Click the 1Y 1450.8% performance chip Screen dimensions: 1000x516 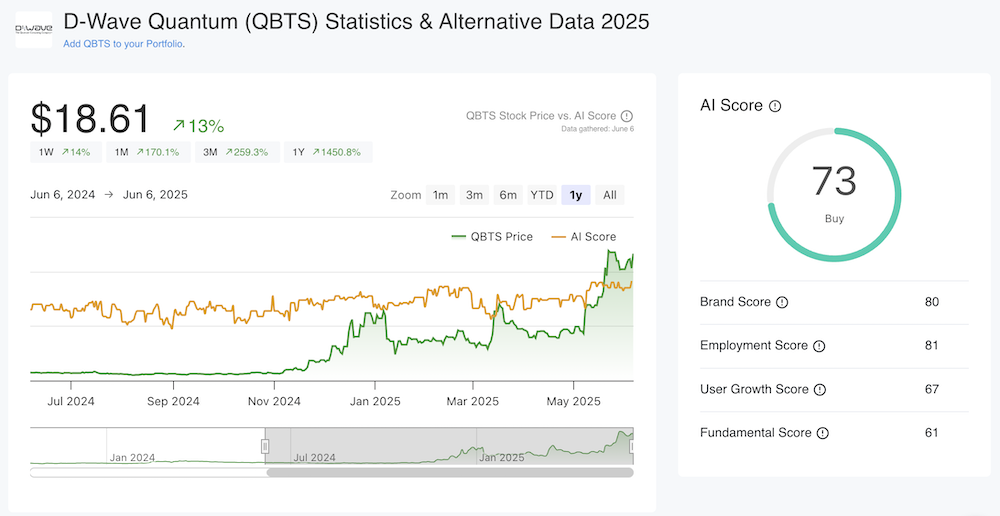tap(328, 152)
